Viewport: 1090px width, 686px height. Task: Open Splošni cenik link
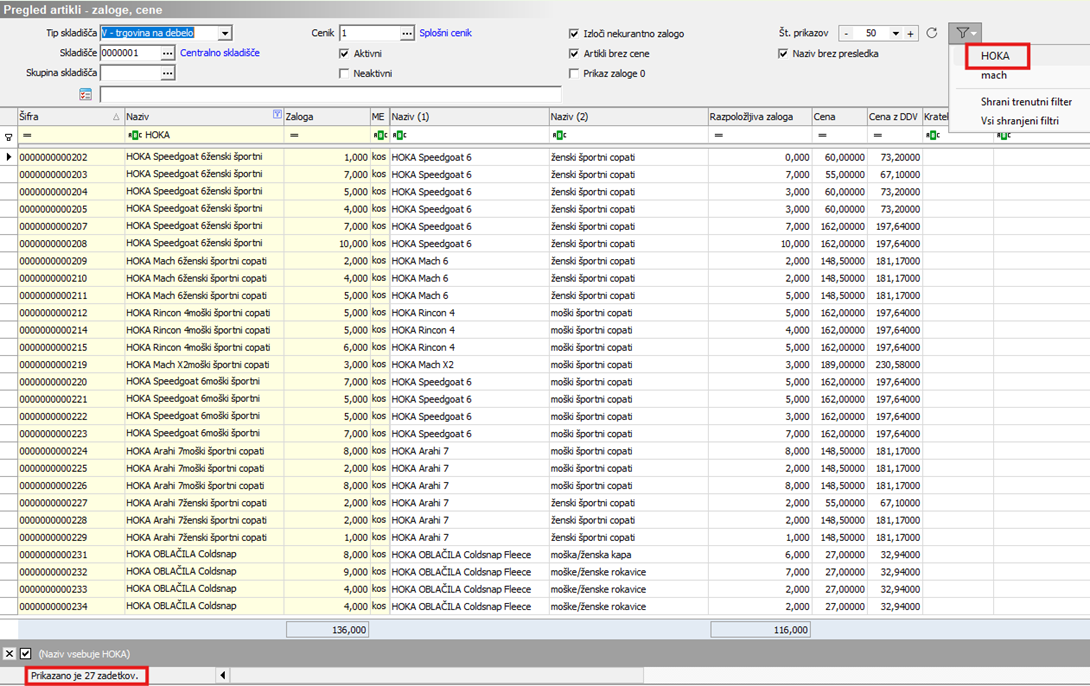point(445,33)
